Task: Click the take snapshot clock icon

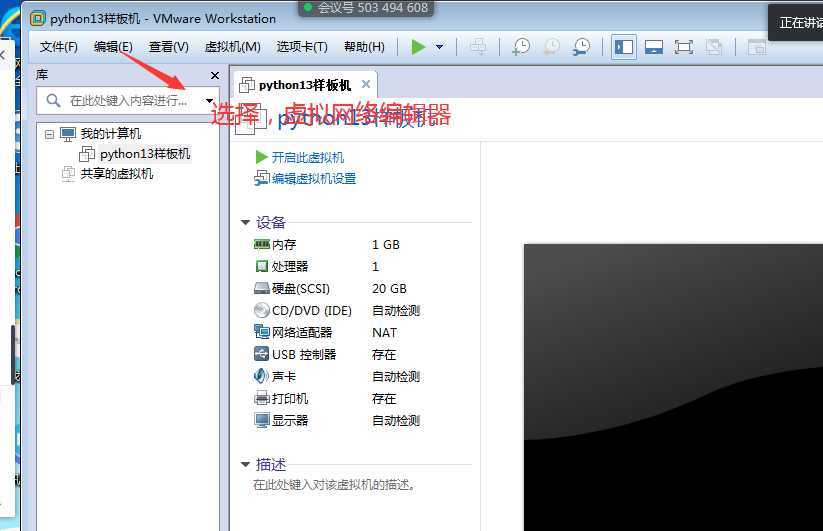Action: 521,47
